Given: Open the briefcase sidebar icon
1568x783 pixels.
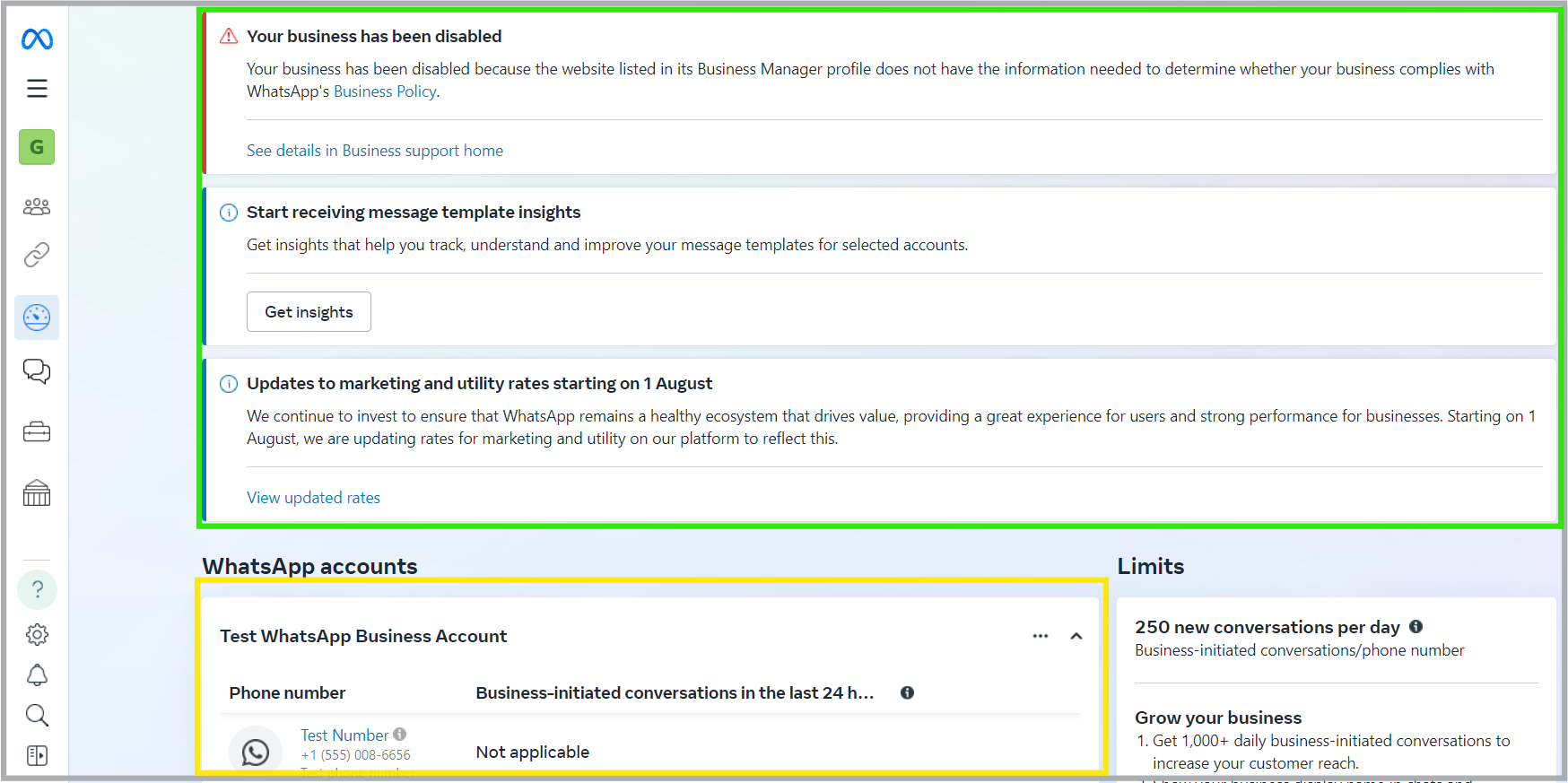Looking at the screenshot, I should click(x=37, y=432).
